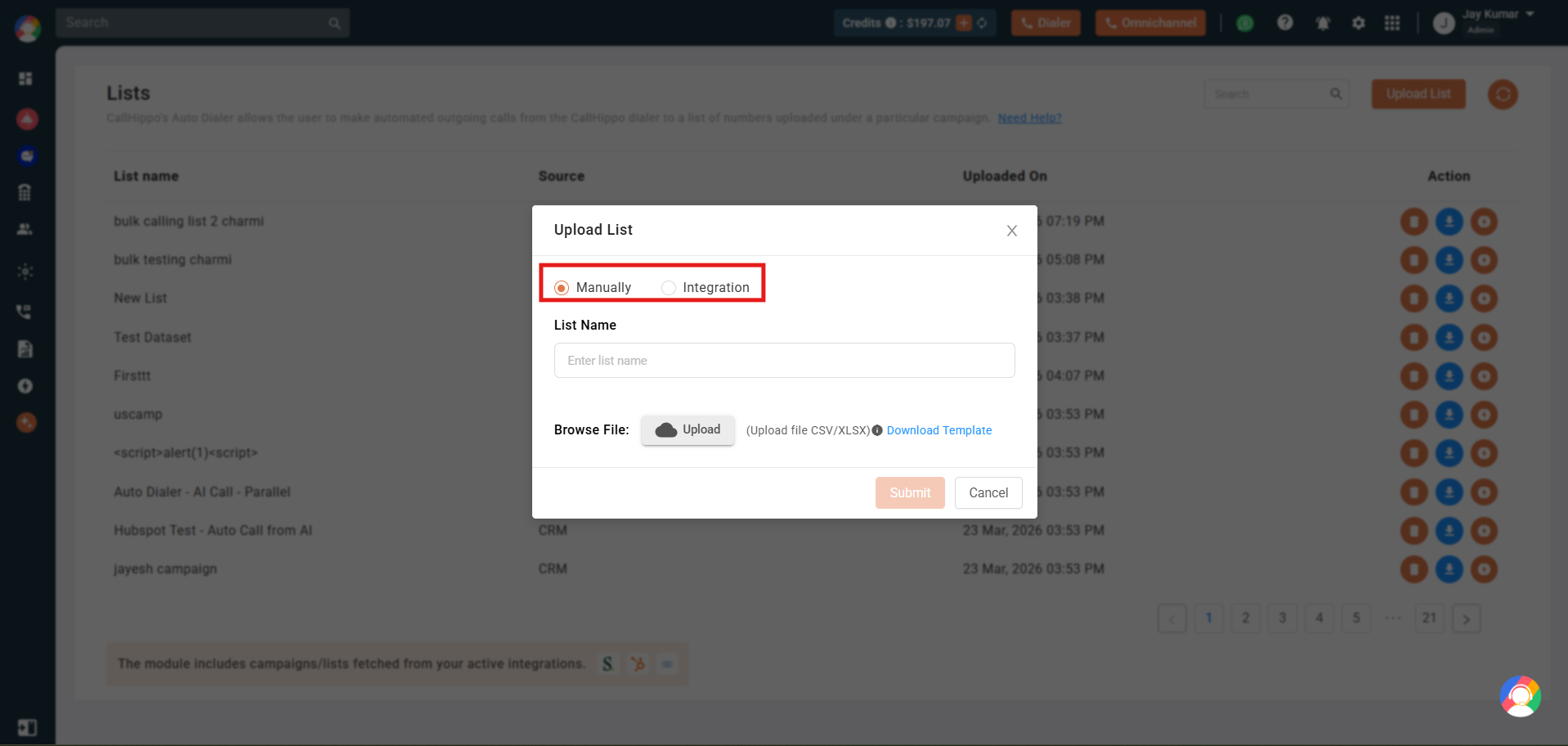The width and height of the screenshot is (1568, 746).
Task: Open the apps grid icon in header
Action: [1392, 23]
